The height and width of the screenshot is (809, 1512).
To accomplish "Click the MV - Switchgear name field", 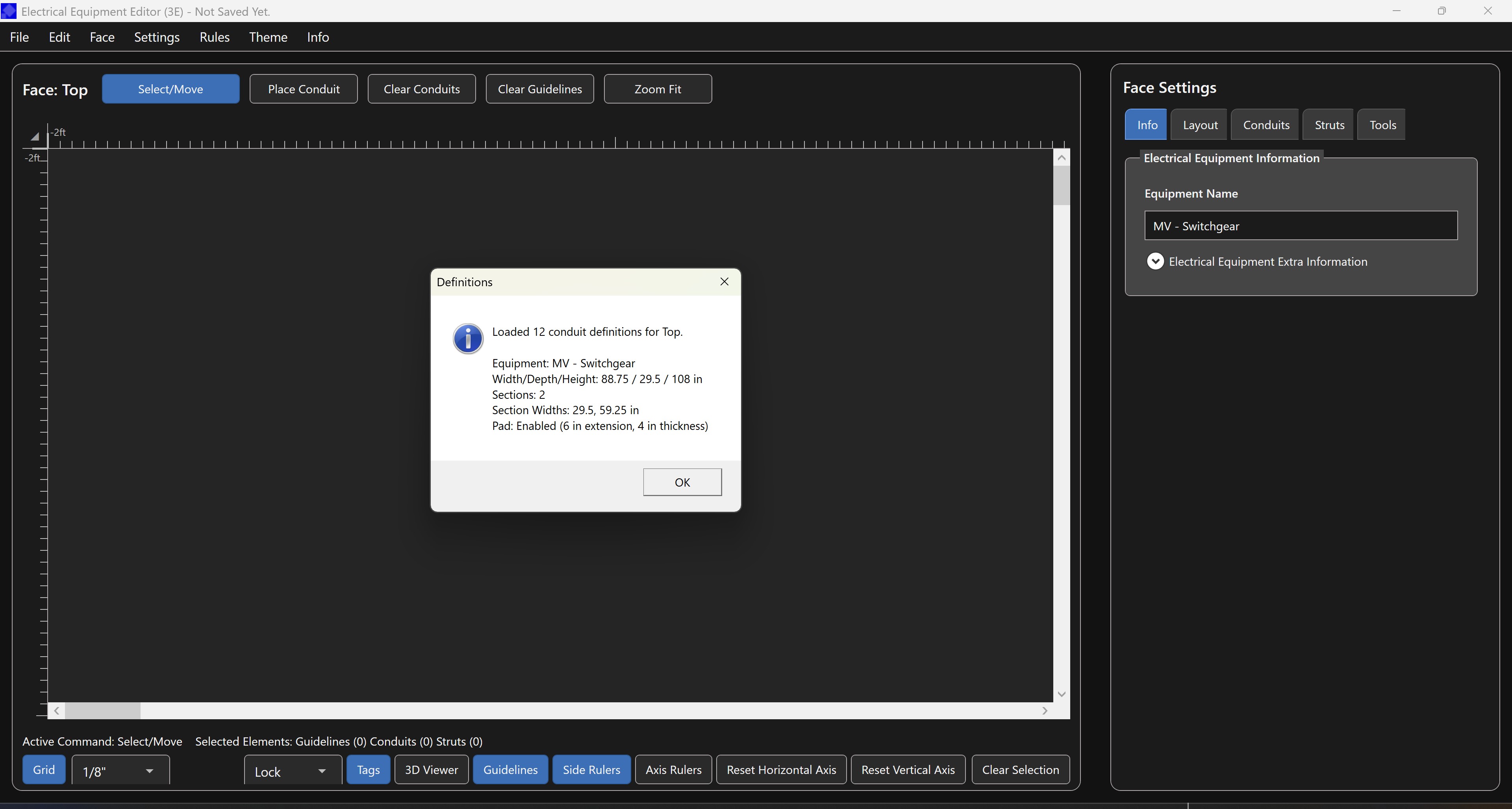I will coord(1300,225).
